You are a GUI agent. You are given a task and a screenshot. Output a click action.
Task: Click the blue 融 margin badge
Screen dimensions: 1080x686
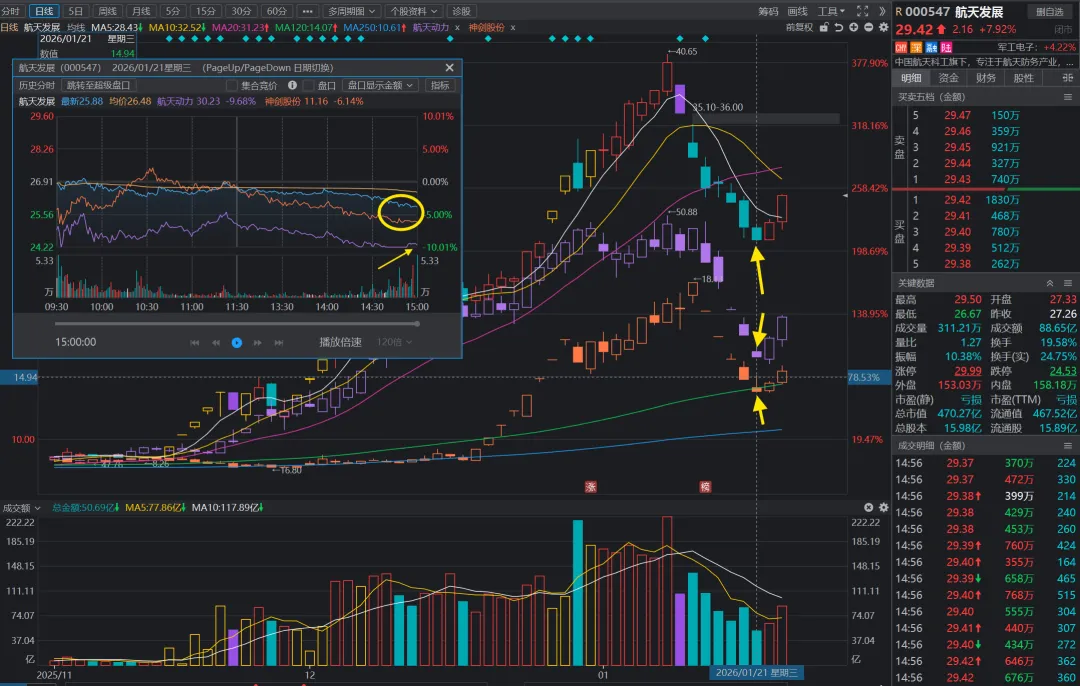tap(931, 48)
